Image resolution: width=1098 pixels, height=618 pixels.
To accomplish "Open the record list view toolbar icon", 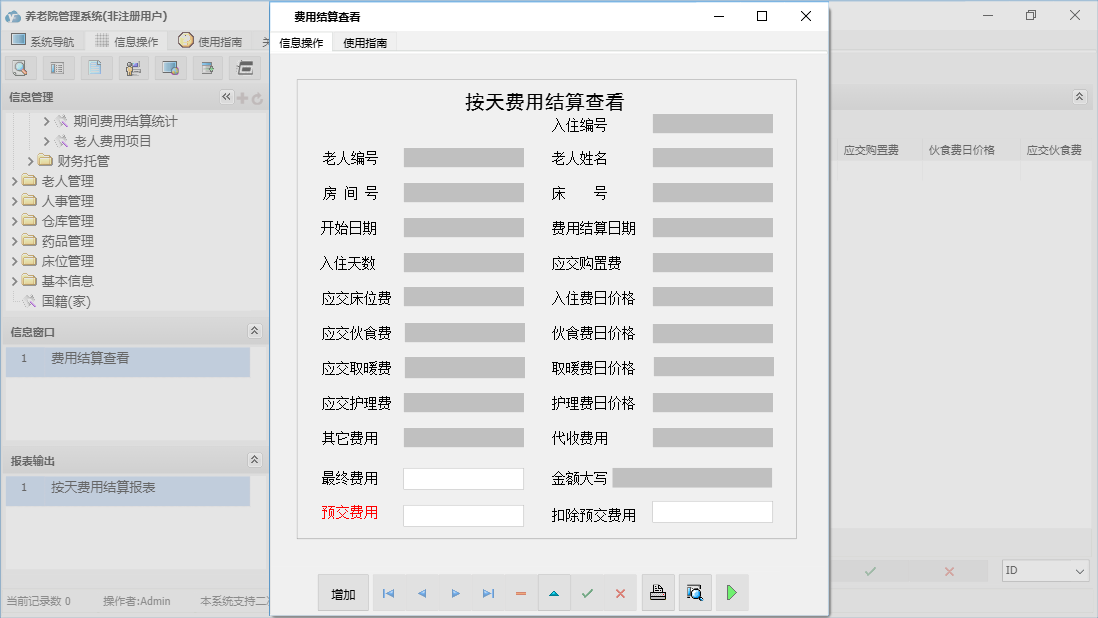I will coord(57,67).
